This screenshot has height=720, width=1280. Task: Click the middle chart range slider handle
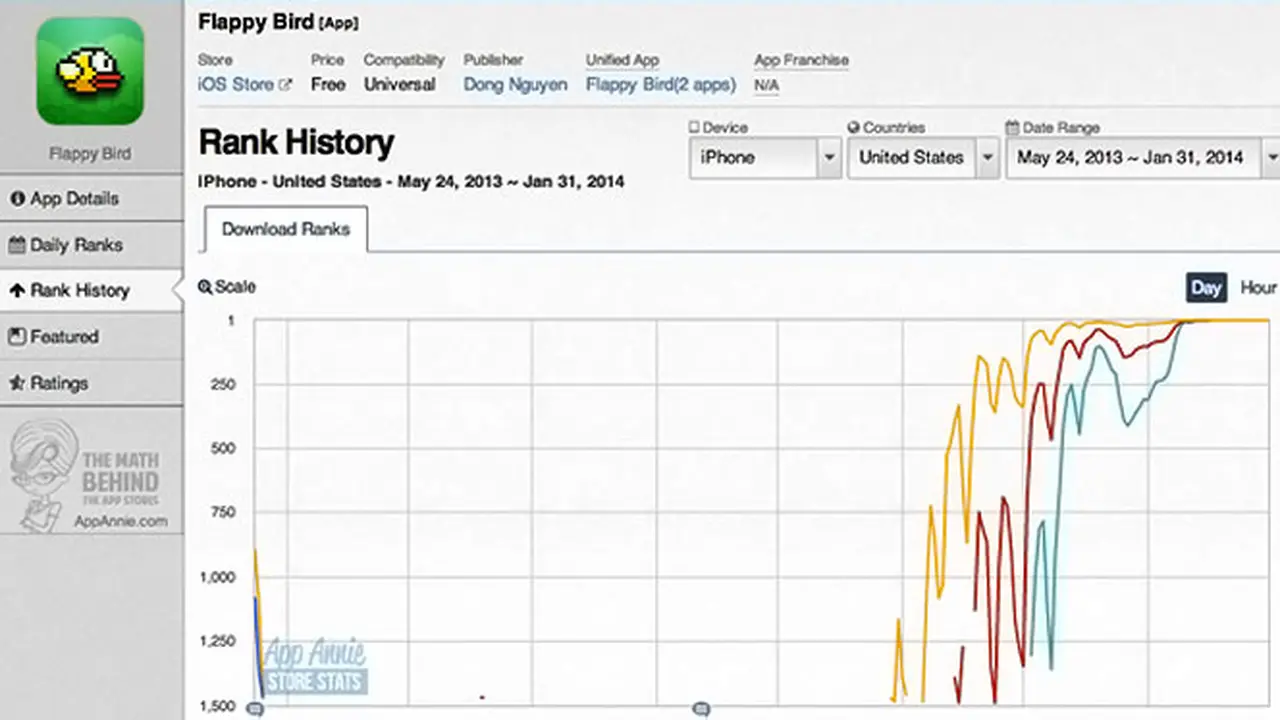pos(701,709)
